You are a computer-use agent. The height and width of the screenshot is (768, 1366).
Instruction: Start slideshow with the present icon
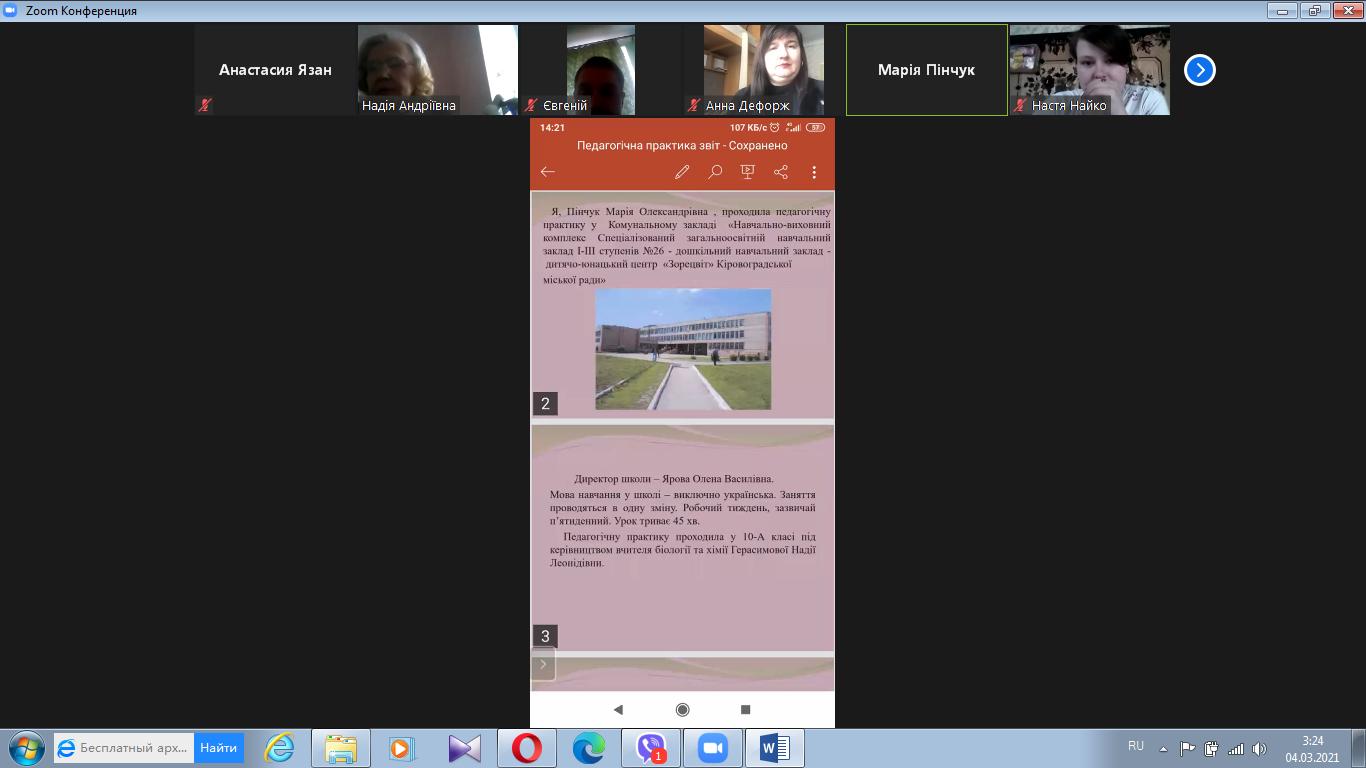pos(747,172)
